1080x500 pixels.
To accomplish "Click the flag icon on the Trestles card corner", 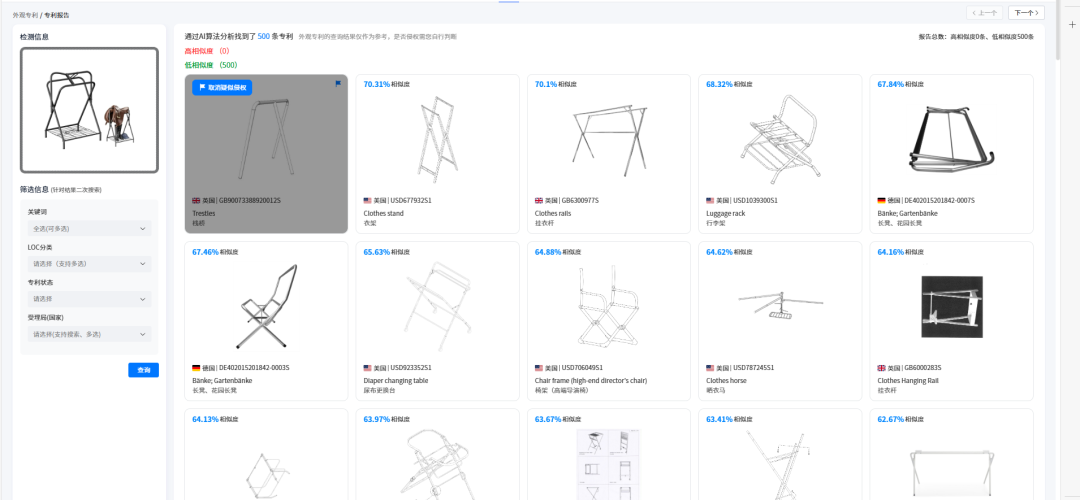I will [338, 84].
